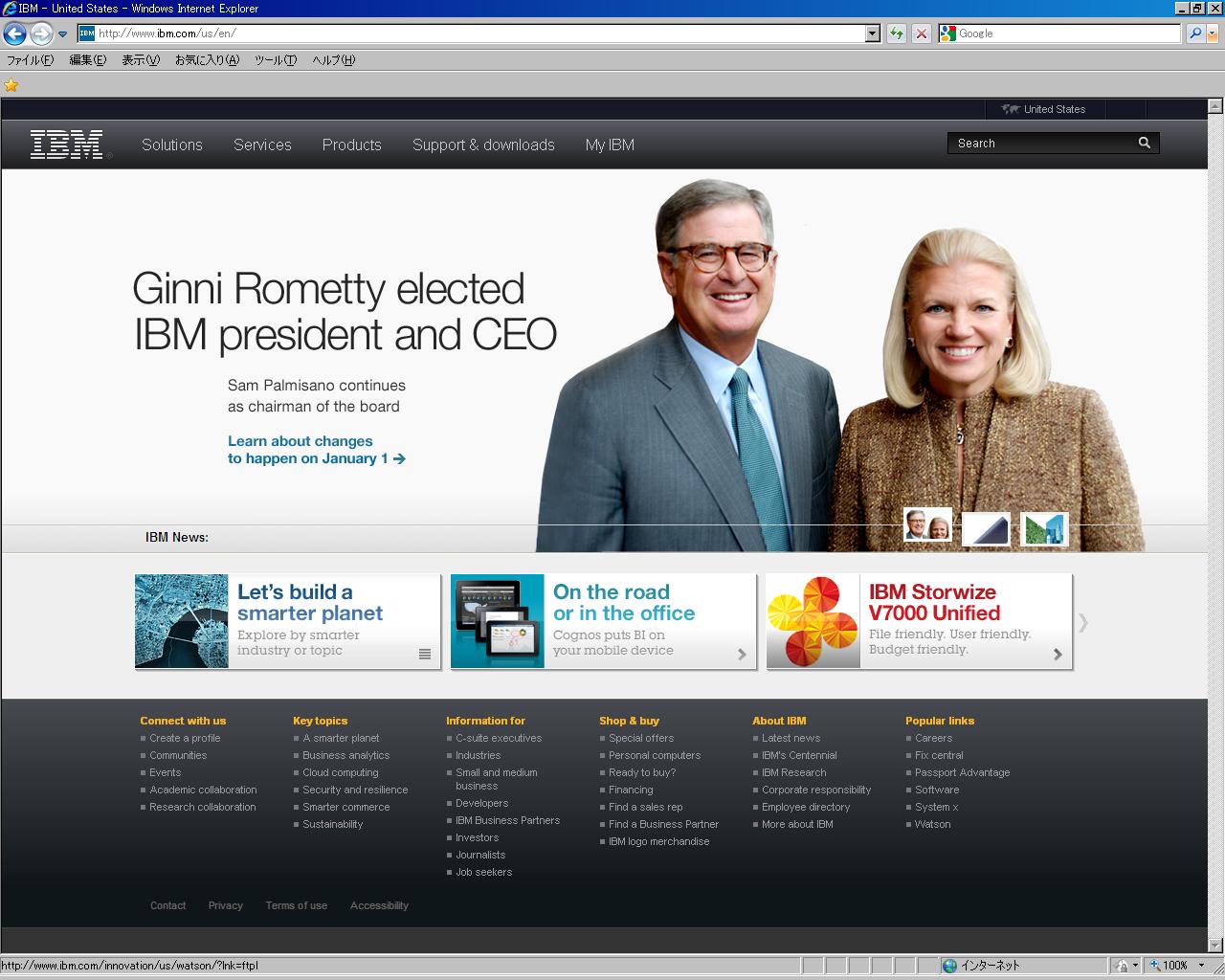This screenshot has width=1225, height=980.
Task: Open the My IBM navigation tab
Action: click(610, 145)
